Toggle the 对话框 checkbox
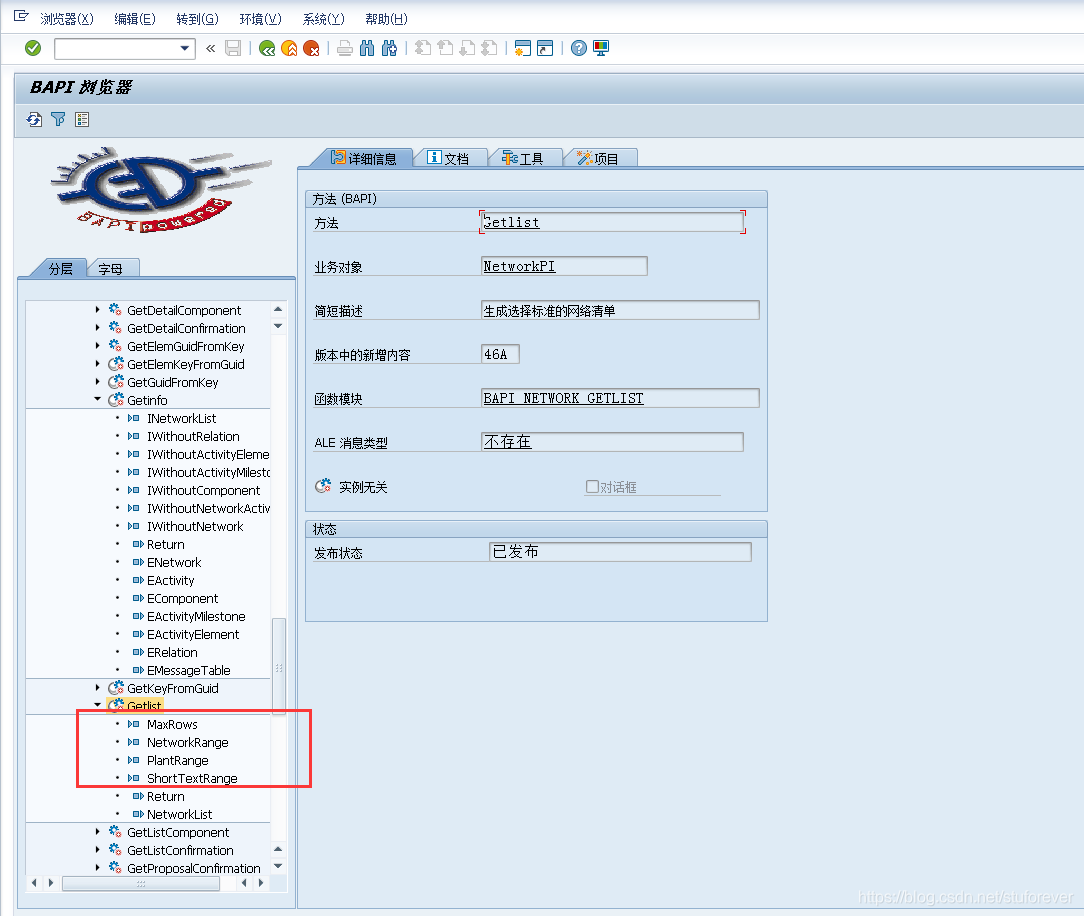Viewport: 1084px width, 916px height. pos(592,487)
